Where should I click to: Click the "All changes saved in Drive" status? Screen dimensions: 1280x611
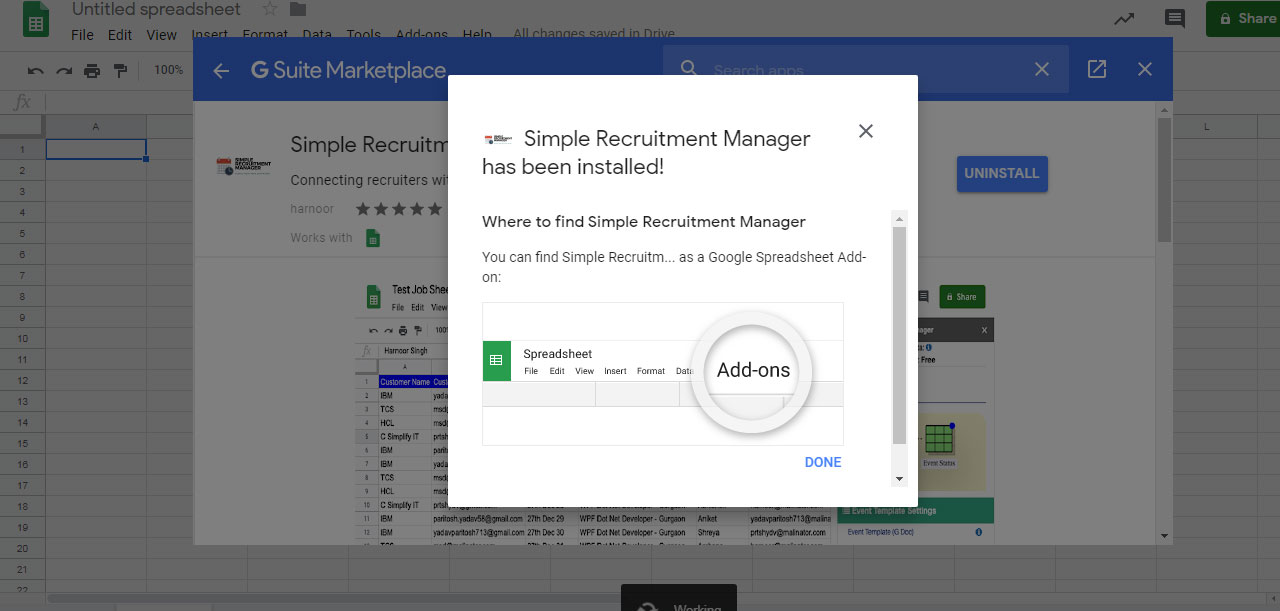click(x=594, y=34)
